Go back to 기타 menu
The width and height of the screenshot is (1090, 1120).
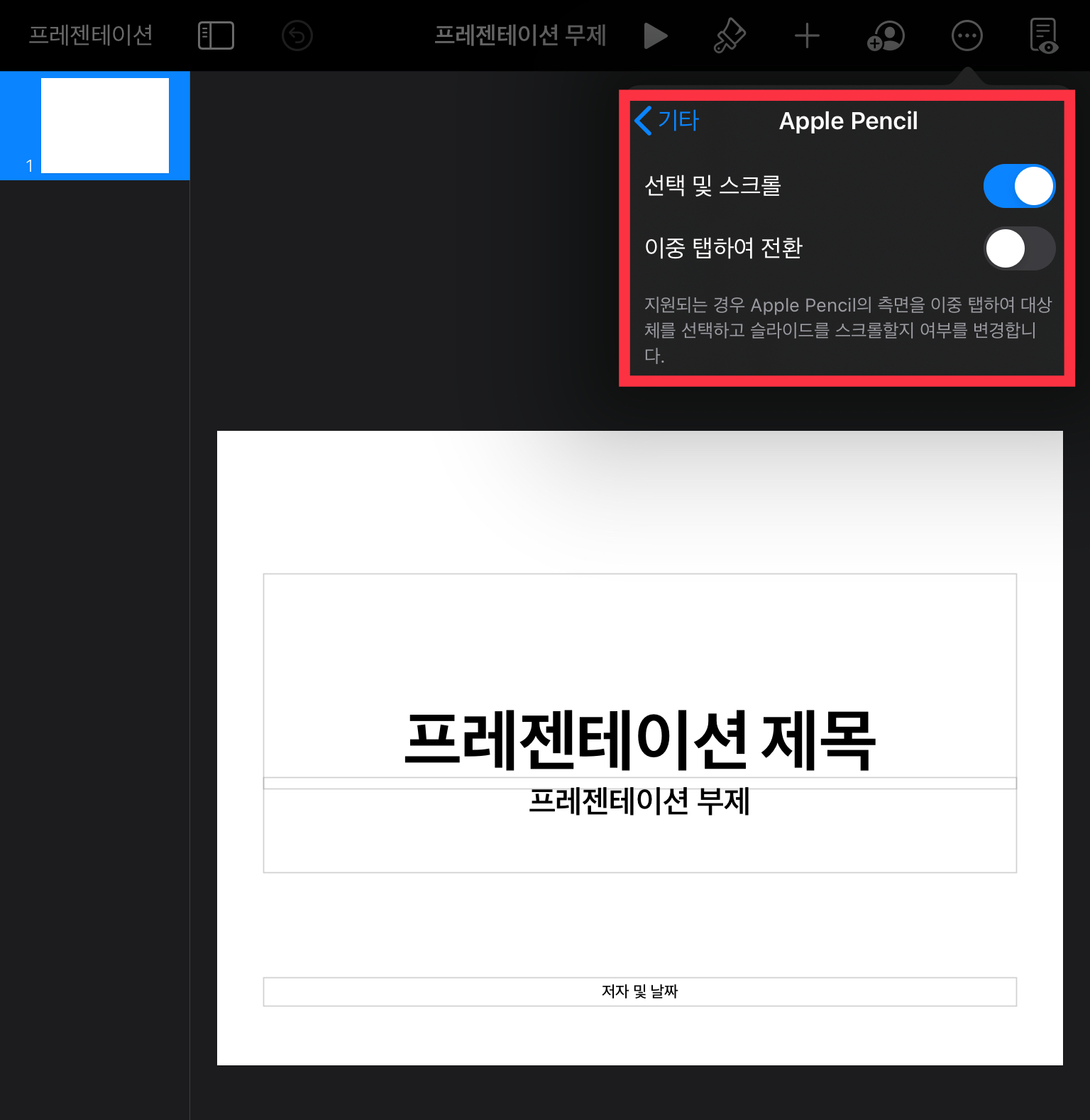coord(667,121)
